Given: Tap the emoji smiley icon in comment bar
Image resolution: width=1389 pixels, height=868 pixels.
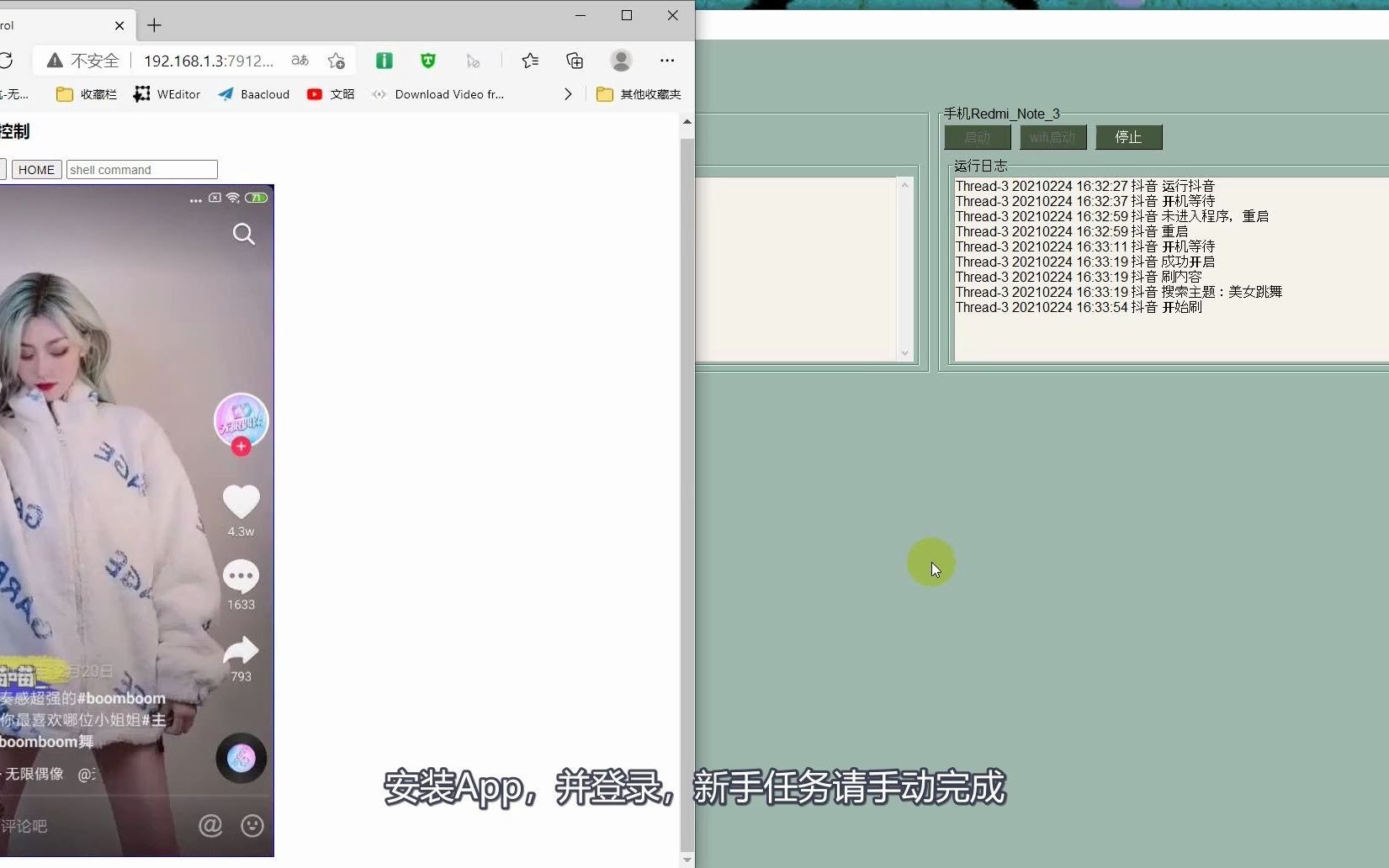Looking at the screenshot, I should point(252,826).
